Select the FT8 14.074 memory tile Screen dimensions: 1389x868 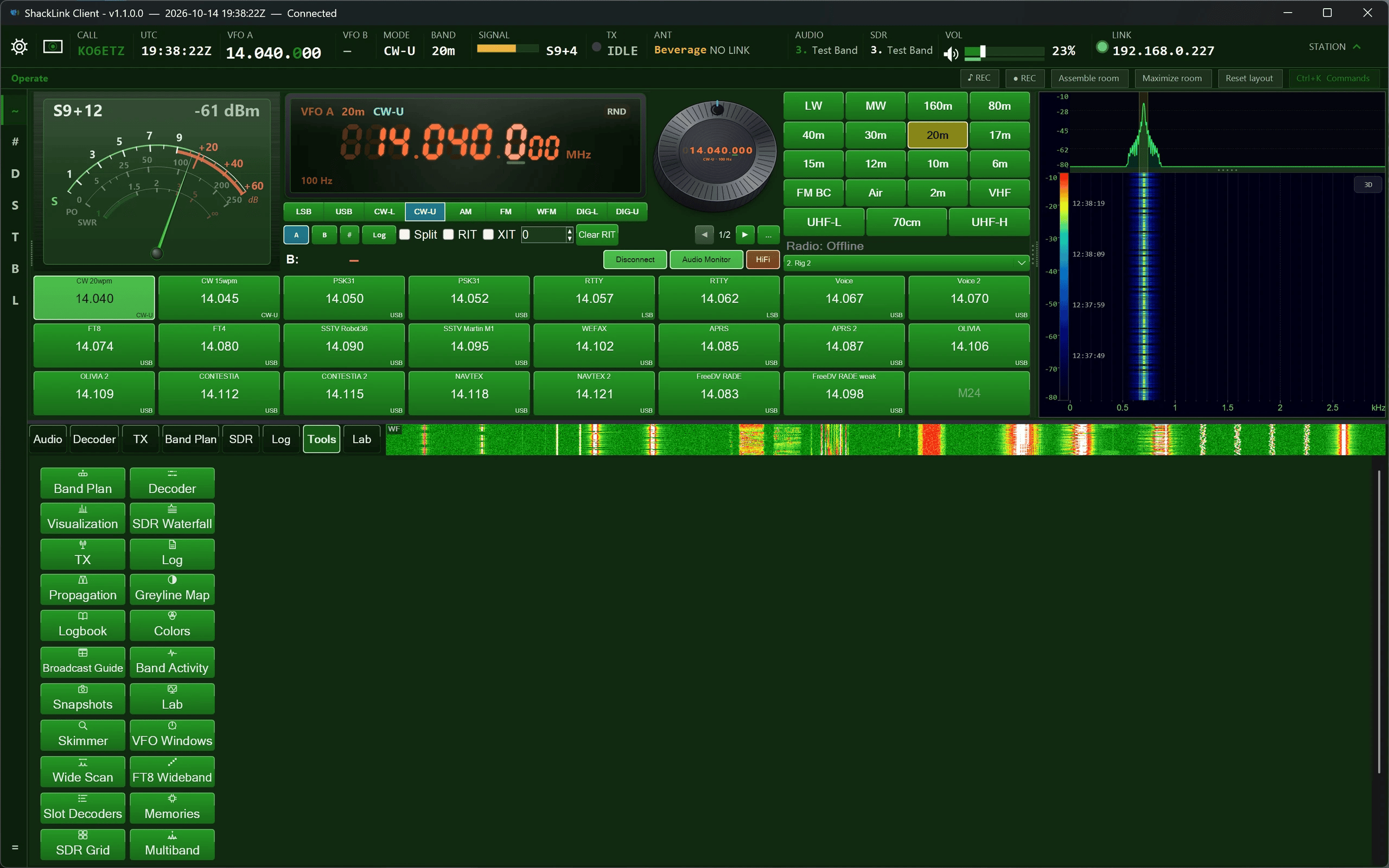pyautogui.click(x=94, y=346)
